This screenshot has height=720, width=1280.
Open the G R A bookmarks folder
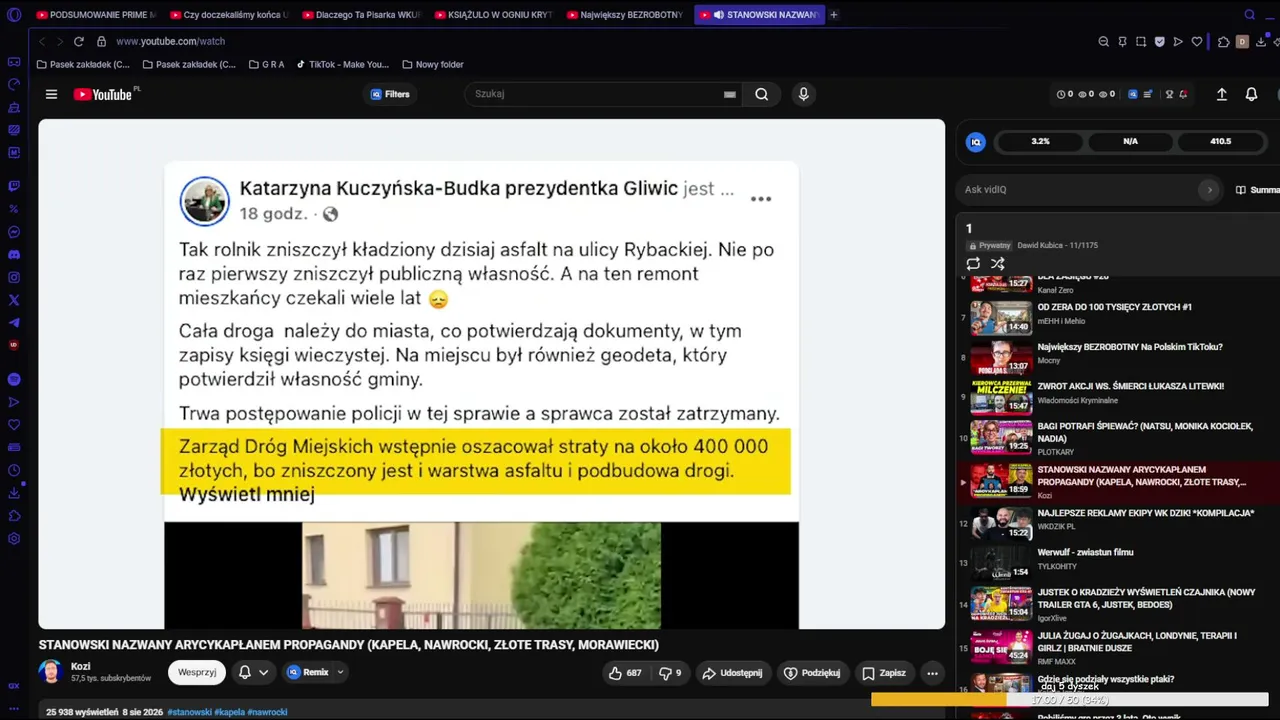coord(265,65)
